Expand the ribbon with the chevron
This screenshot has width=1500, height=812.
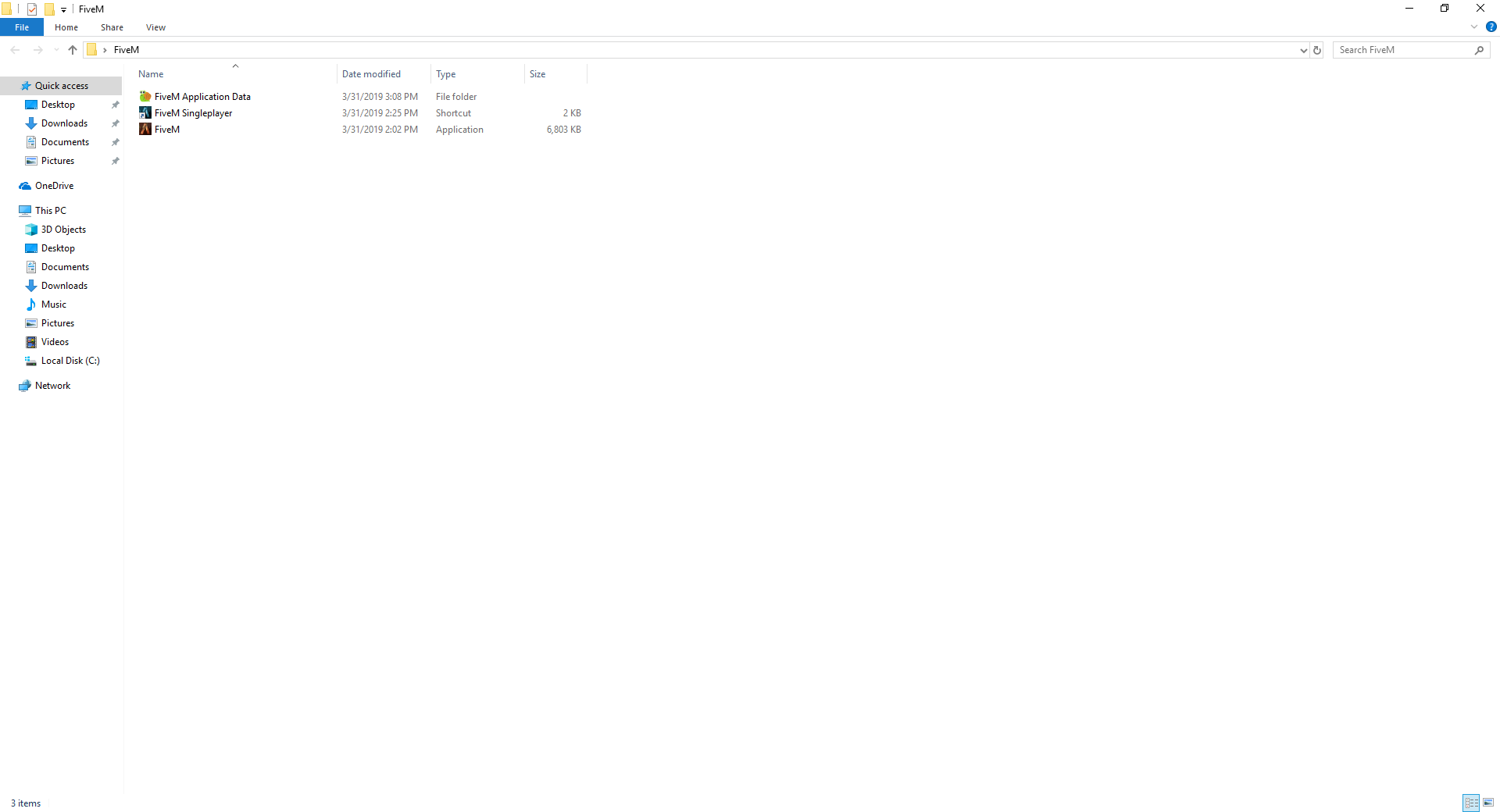[1474, 27]
